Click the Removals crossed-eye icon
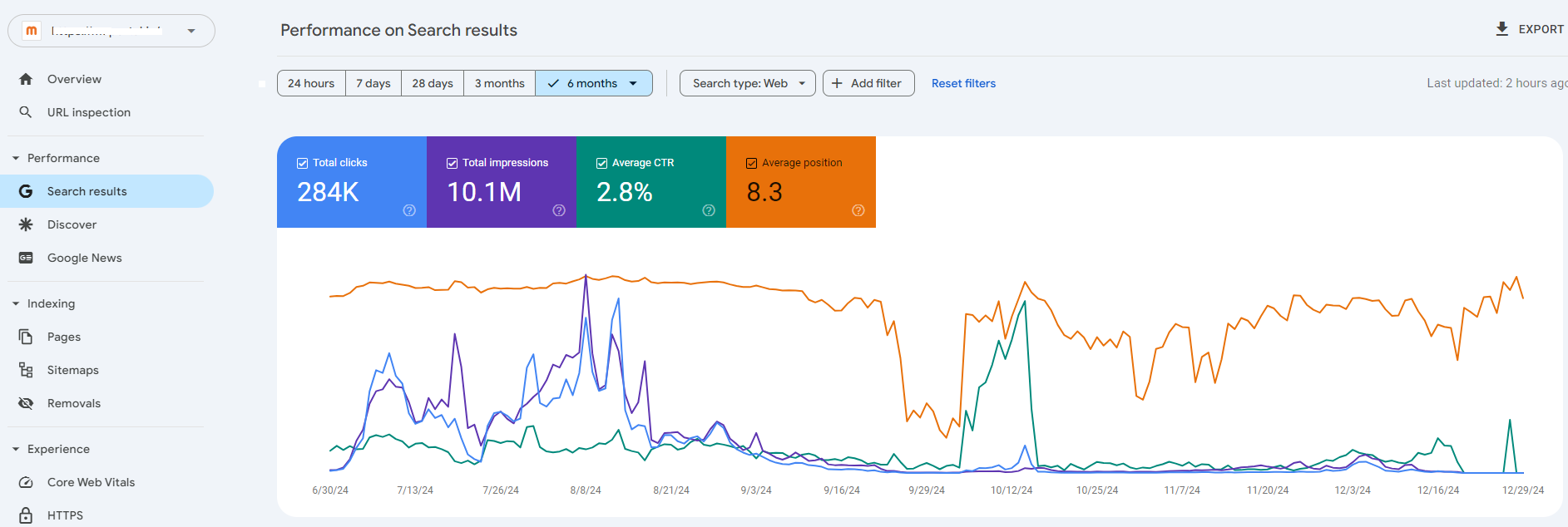 click(26, 403)
